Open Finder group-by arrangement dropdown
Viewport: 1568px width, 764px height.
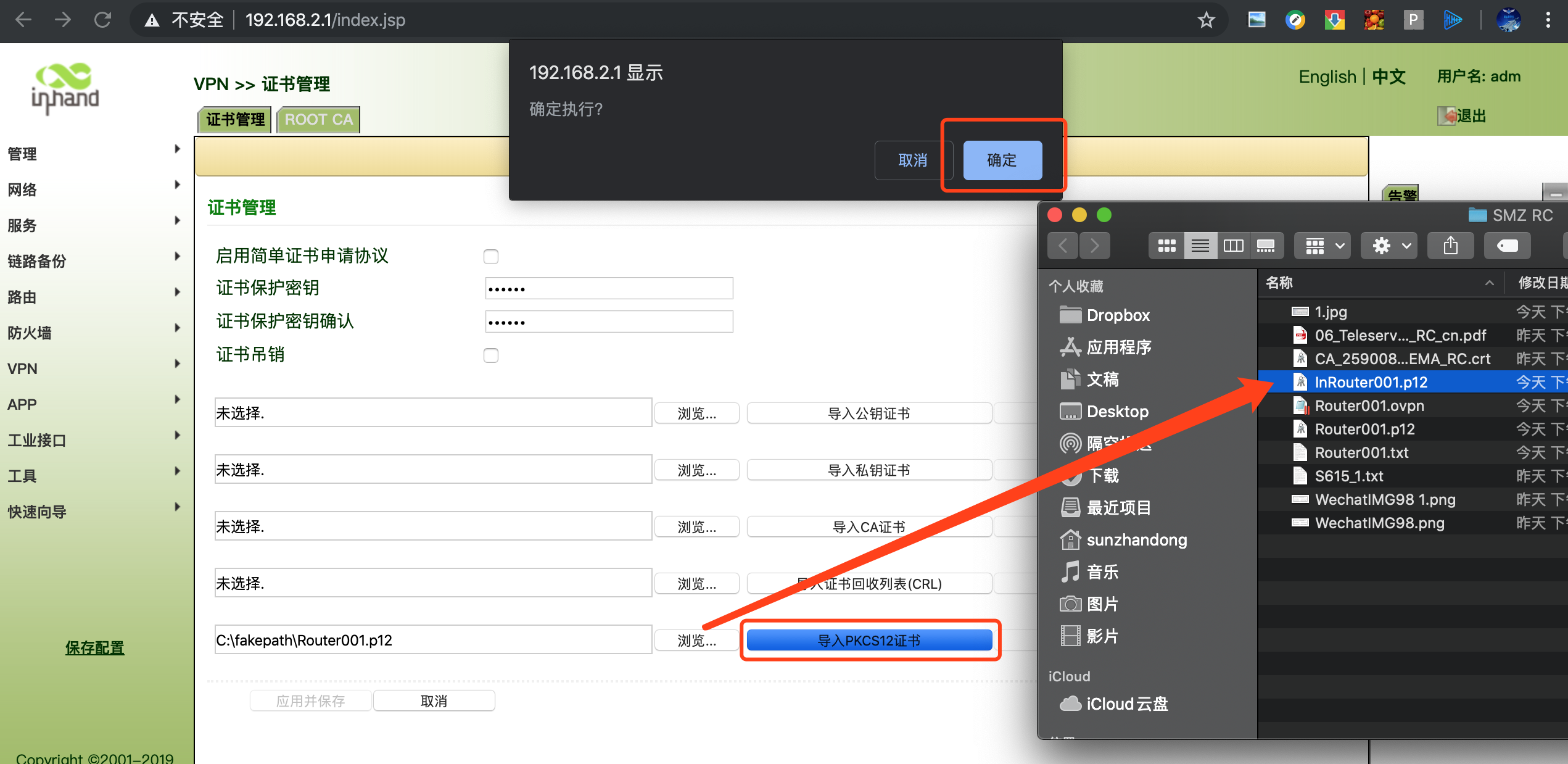(x=1323, y=246)
